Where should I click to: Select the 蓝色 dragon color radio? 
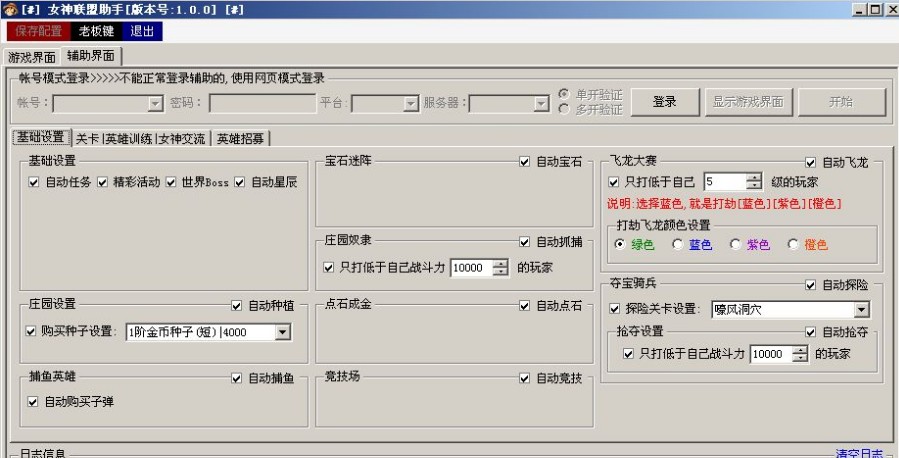[x=678, y=244]
